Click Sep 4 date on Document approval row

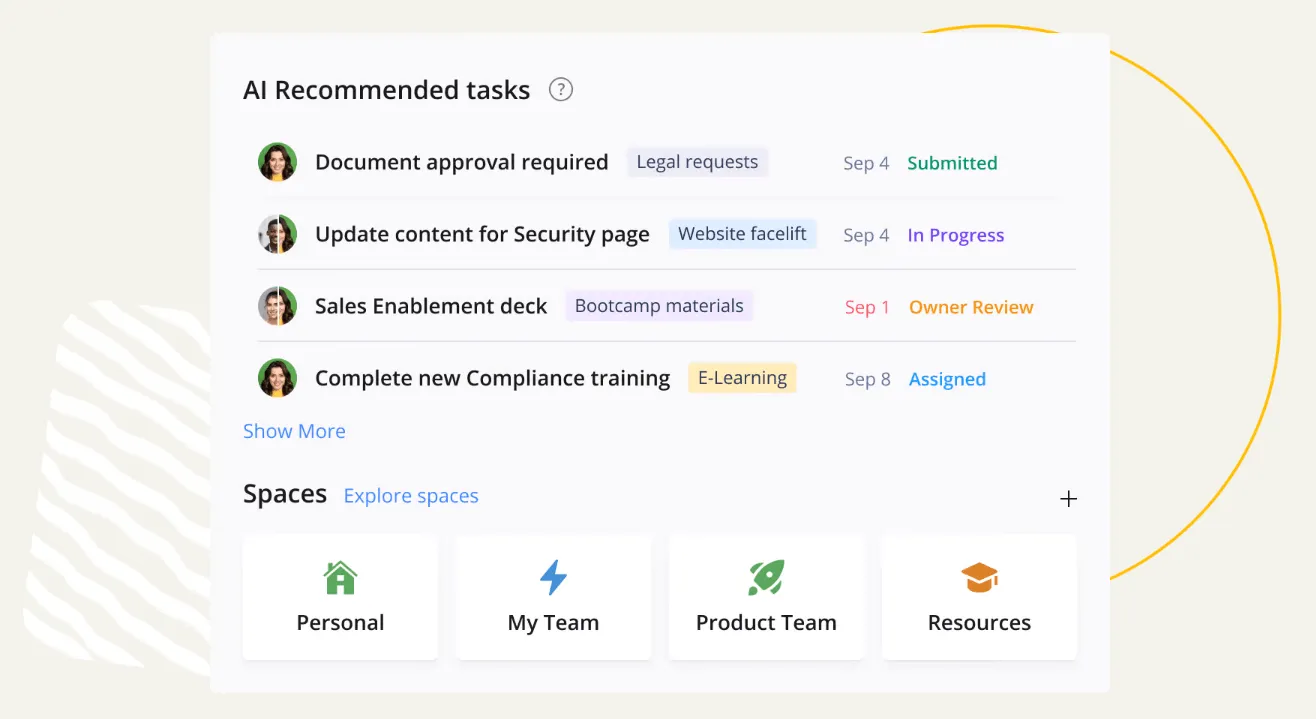point(866,164)
